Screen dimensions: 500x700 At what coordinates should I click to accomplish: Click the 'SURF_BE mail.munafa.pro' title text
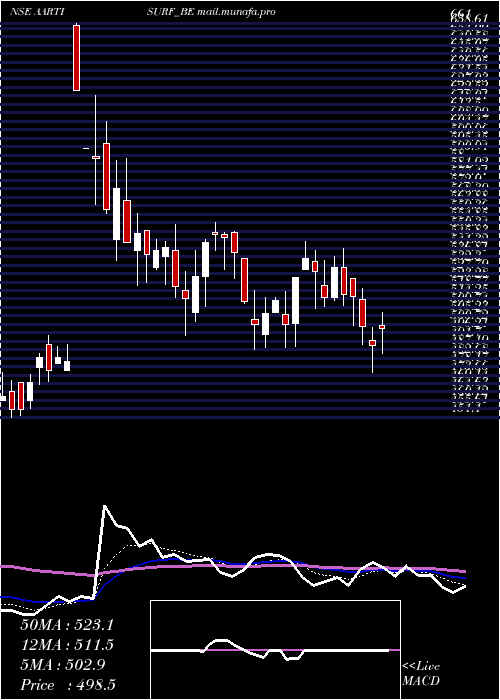(211, 12)
